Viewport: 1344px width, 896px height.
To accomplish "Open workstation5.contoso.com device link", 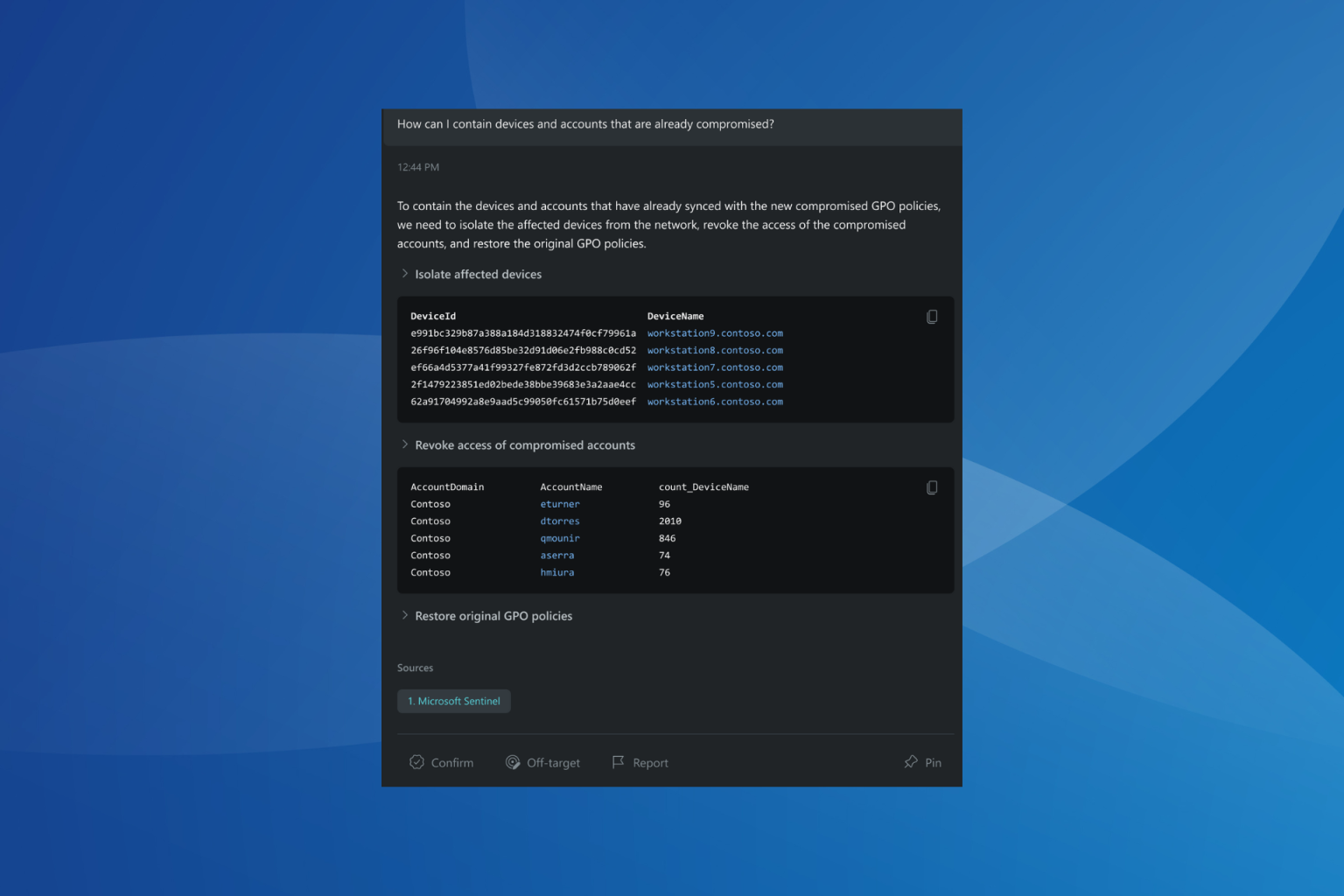I will 715,385.
